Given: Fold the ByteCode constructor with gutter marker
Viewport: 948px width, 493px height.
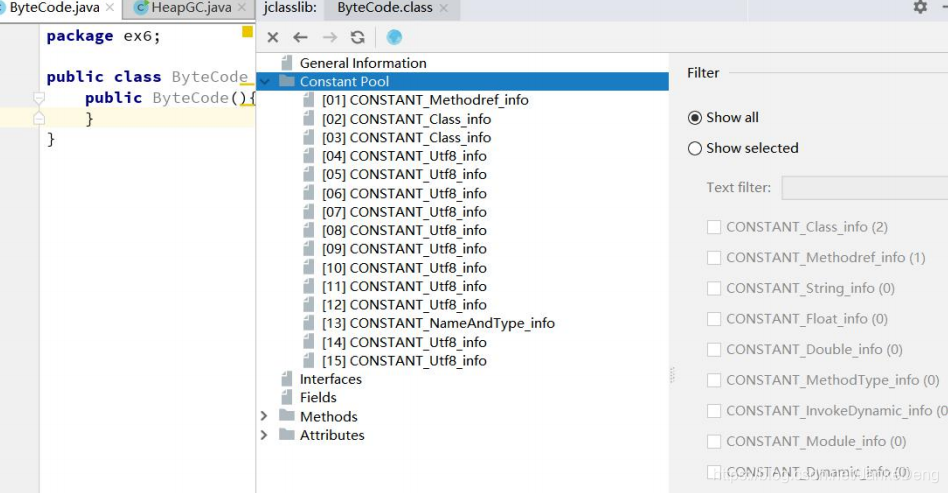Looking at the screenshot, I should (x=39, y=98).
